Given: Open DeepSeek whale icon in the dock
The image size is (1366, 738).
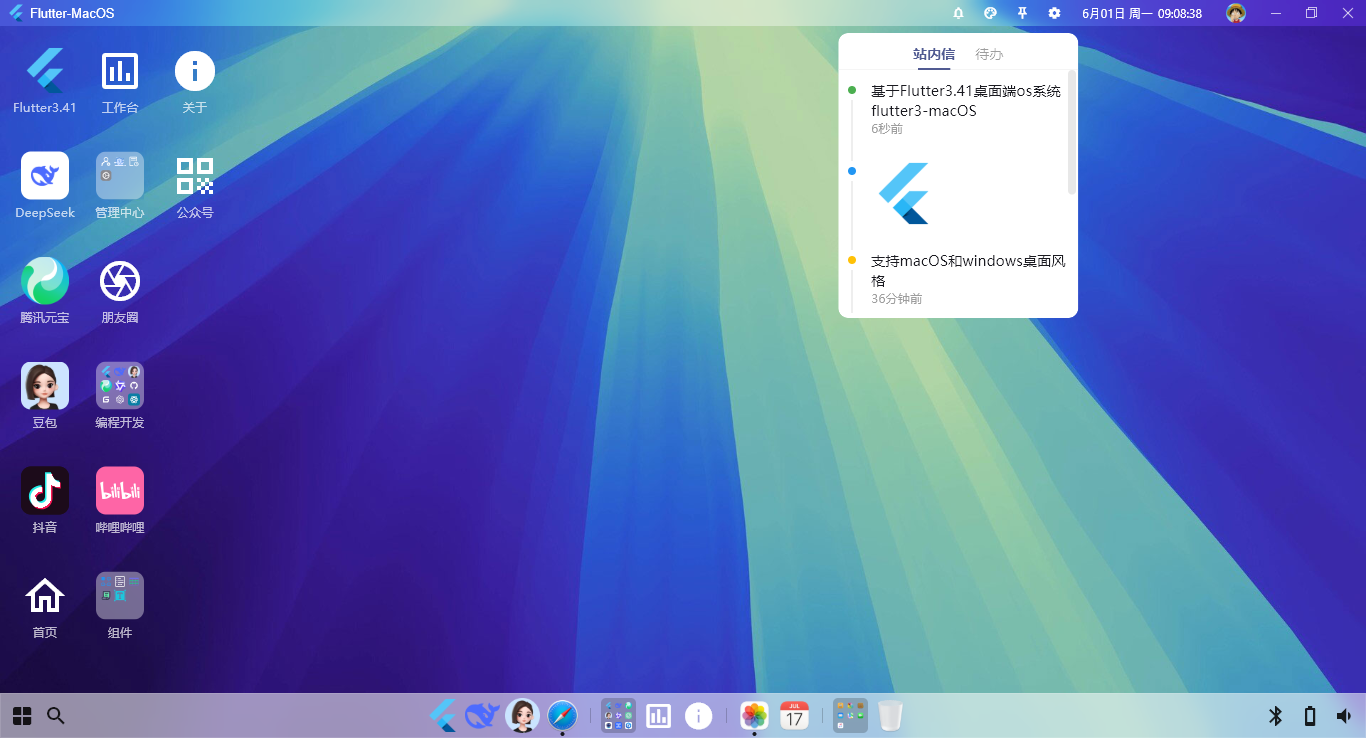Looking at the screenshot, I should (x=483, y=715).
